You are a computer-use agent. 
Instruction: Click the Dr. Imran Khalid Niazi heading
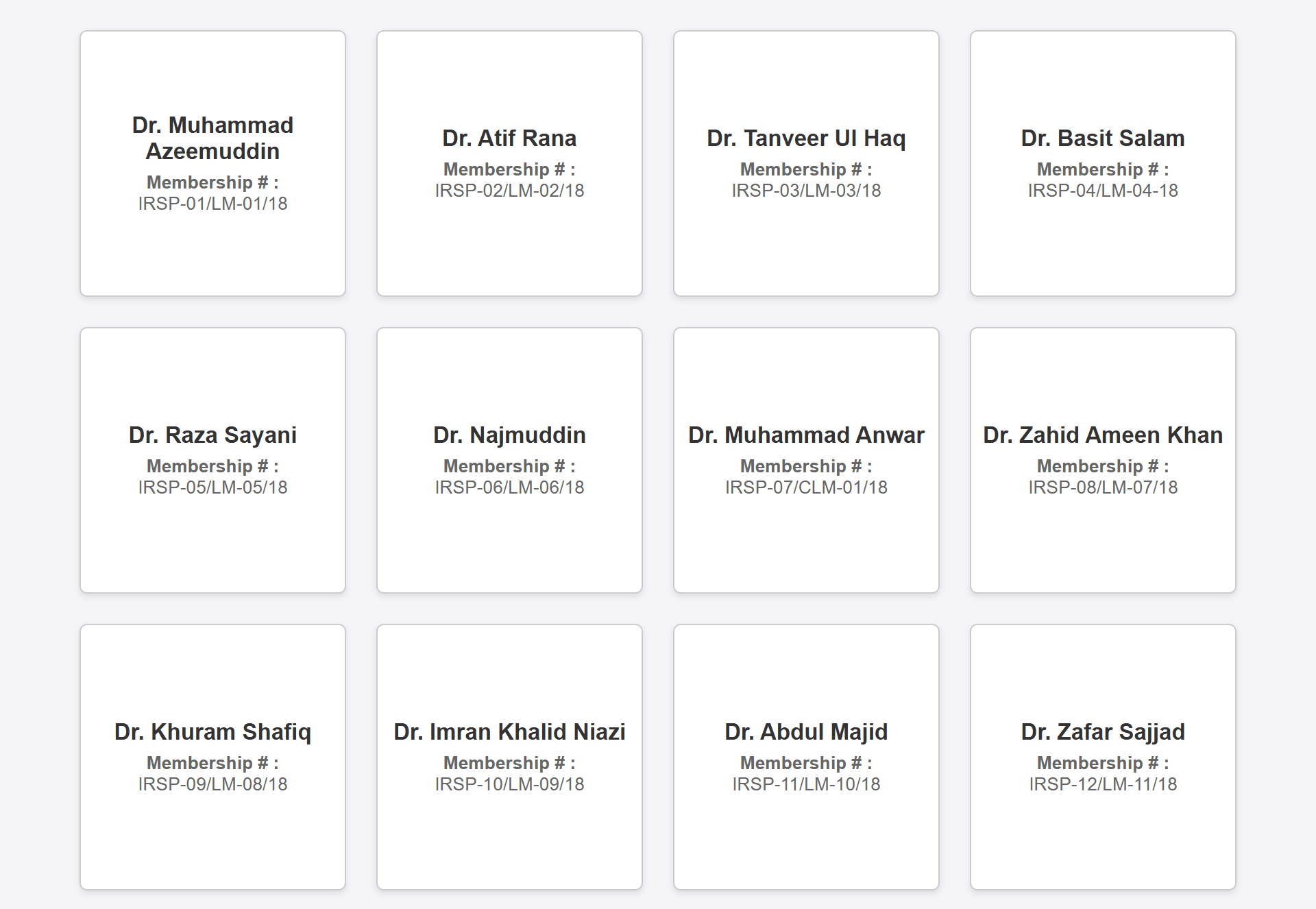(x=509, y=731)
